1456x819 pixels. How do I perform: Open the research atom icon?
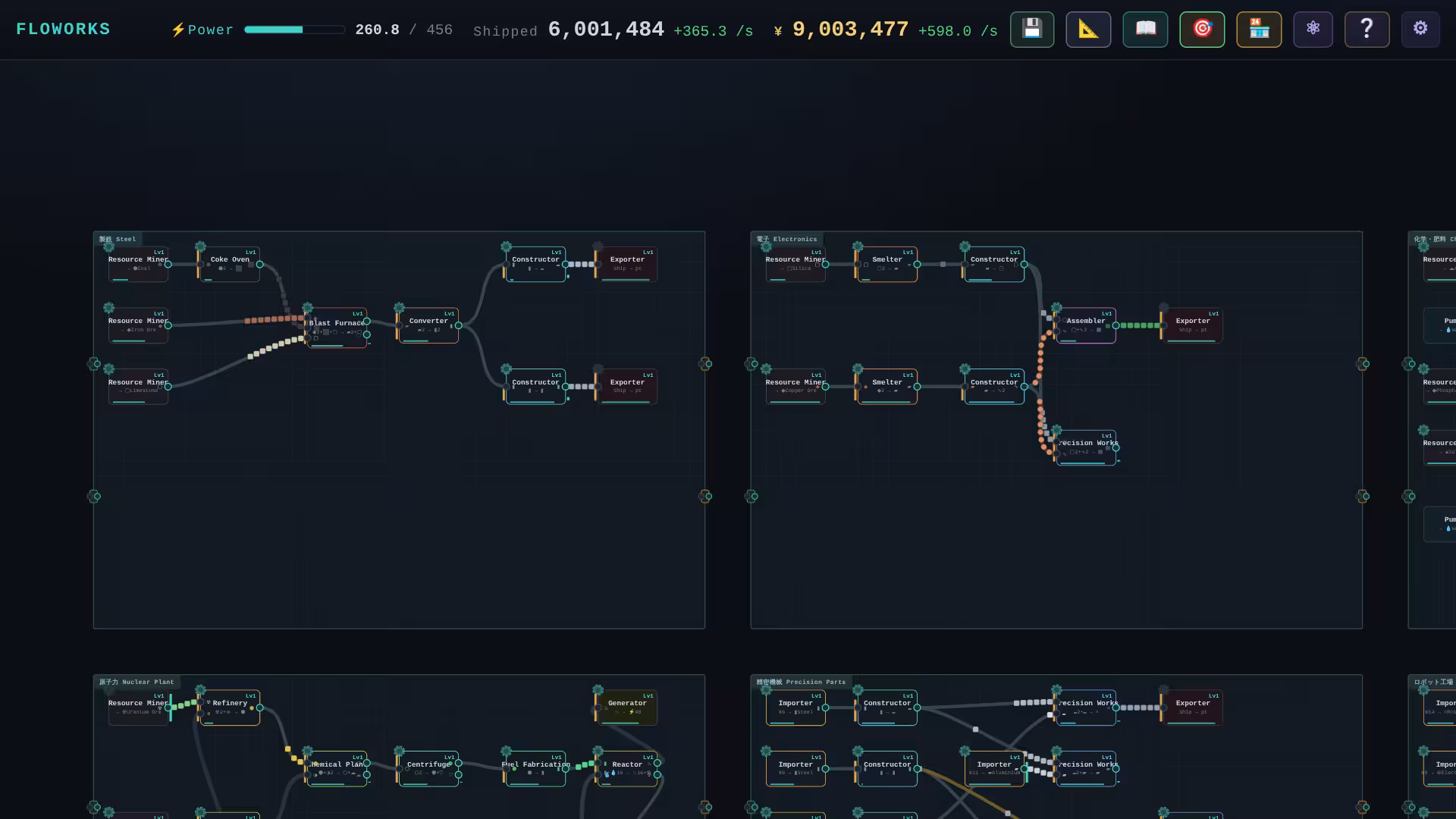[1313, 30]
